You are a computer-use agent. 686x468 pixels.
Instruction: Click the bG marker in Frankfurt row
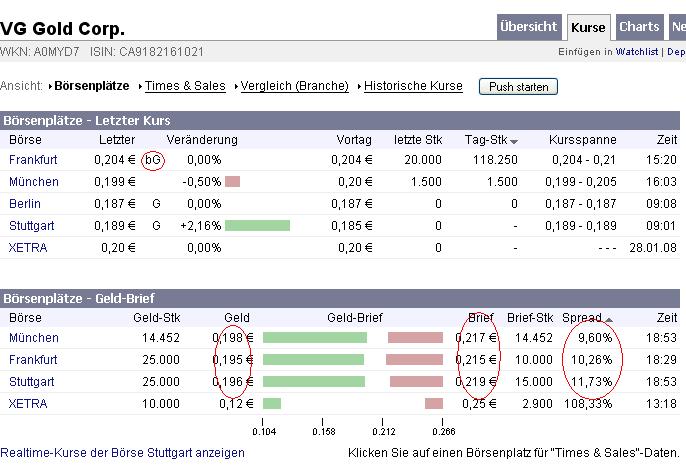click(x=153, y=160)
